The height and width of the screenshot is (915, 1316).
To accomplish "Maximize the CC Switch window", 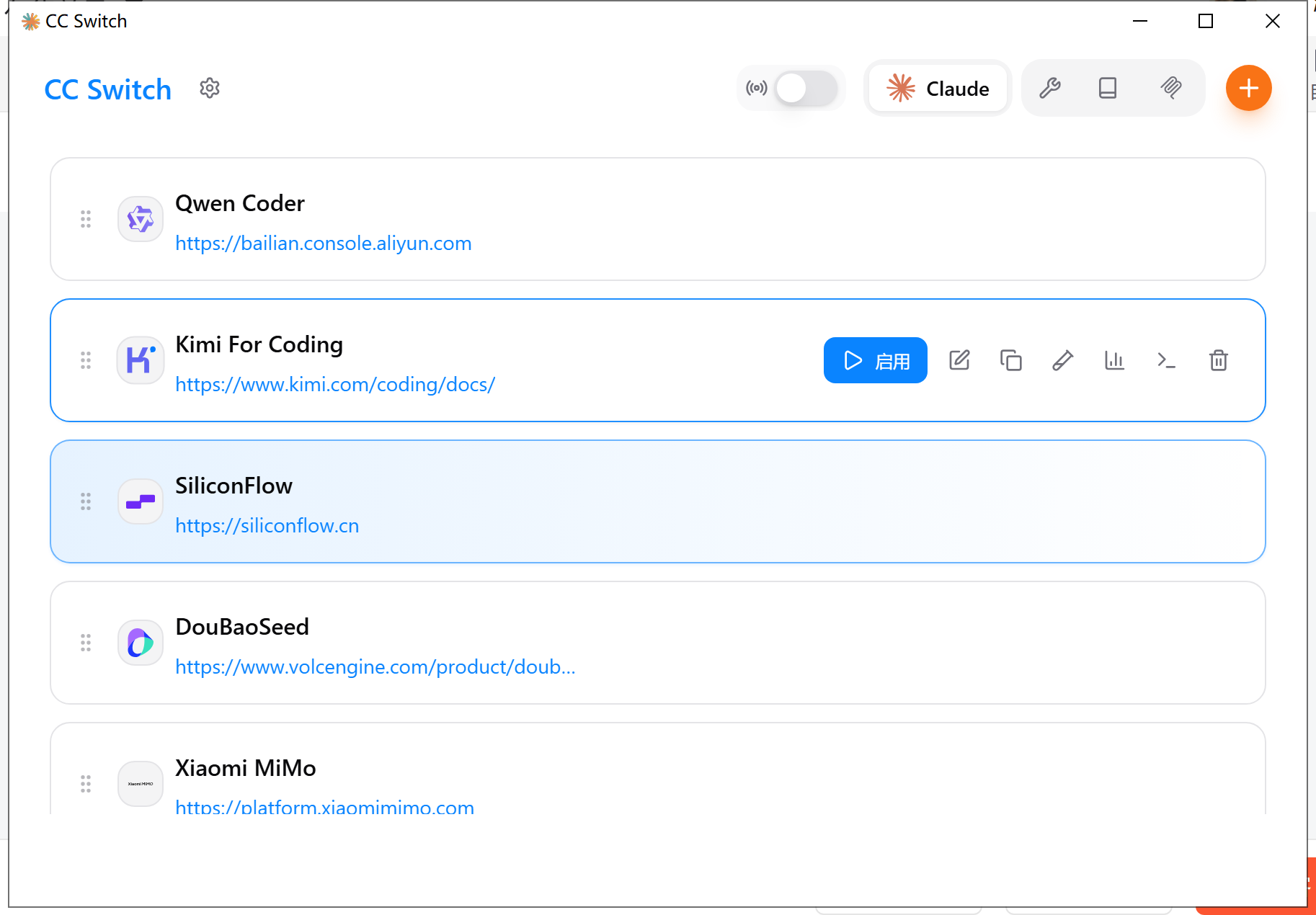I will pyautogui.click(x=1206, y=22).
